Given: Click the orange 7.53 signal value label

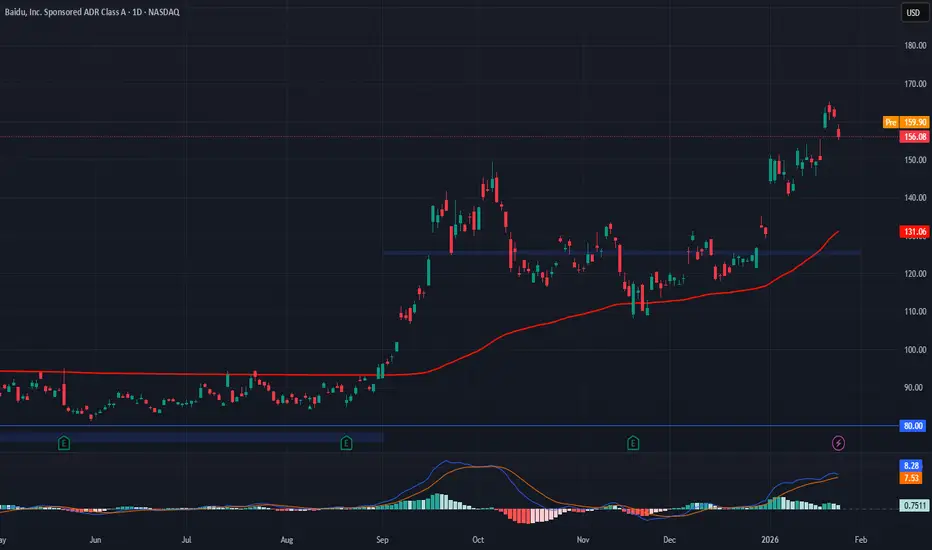Looking at the screenshot, I should (x=911, y=478).
